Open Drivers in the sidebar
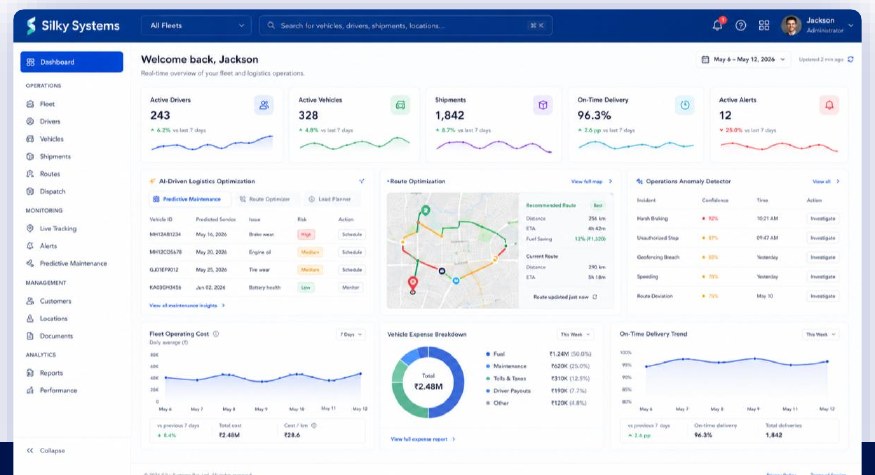Screen dimensions: 875x475 50,121
